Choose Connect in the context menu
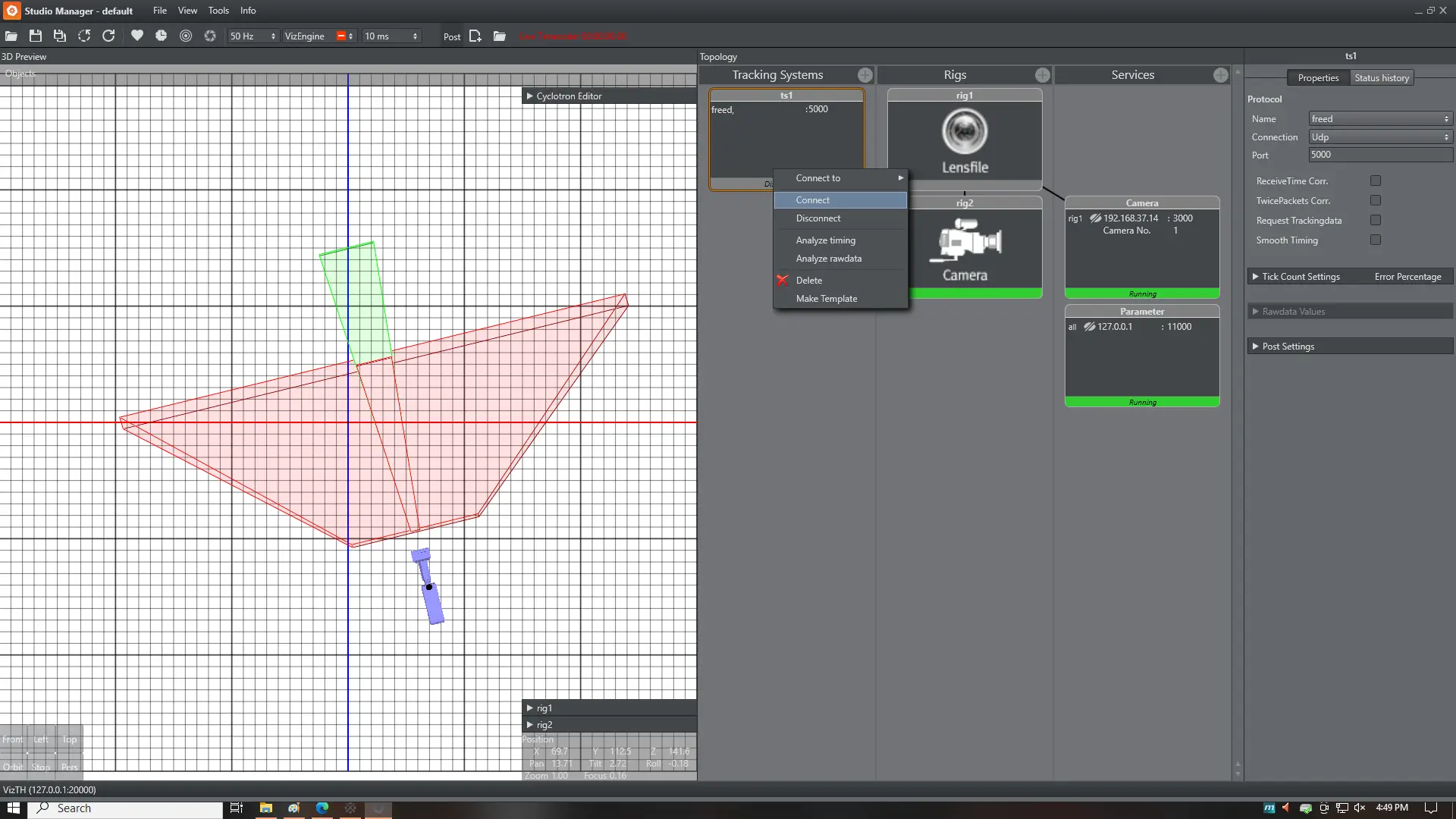The image size is (1456, 819). click(x=812, y=200)
